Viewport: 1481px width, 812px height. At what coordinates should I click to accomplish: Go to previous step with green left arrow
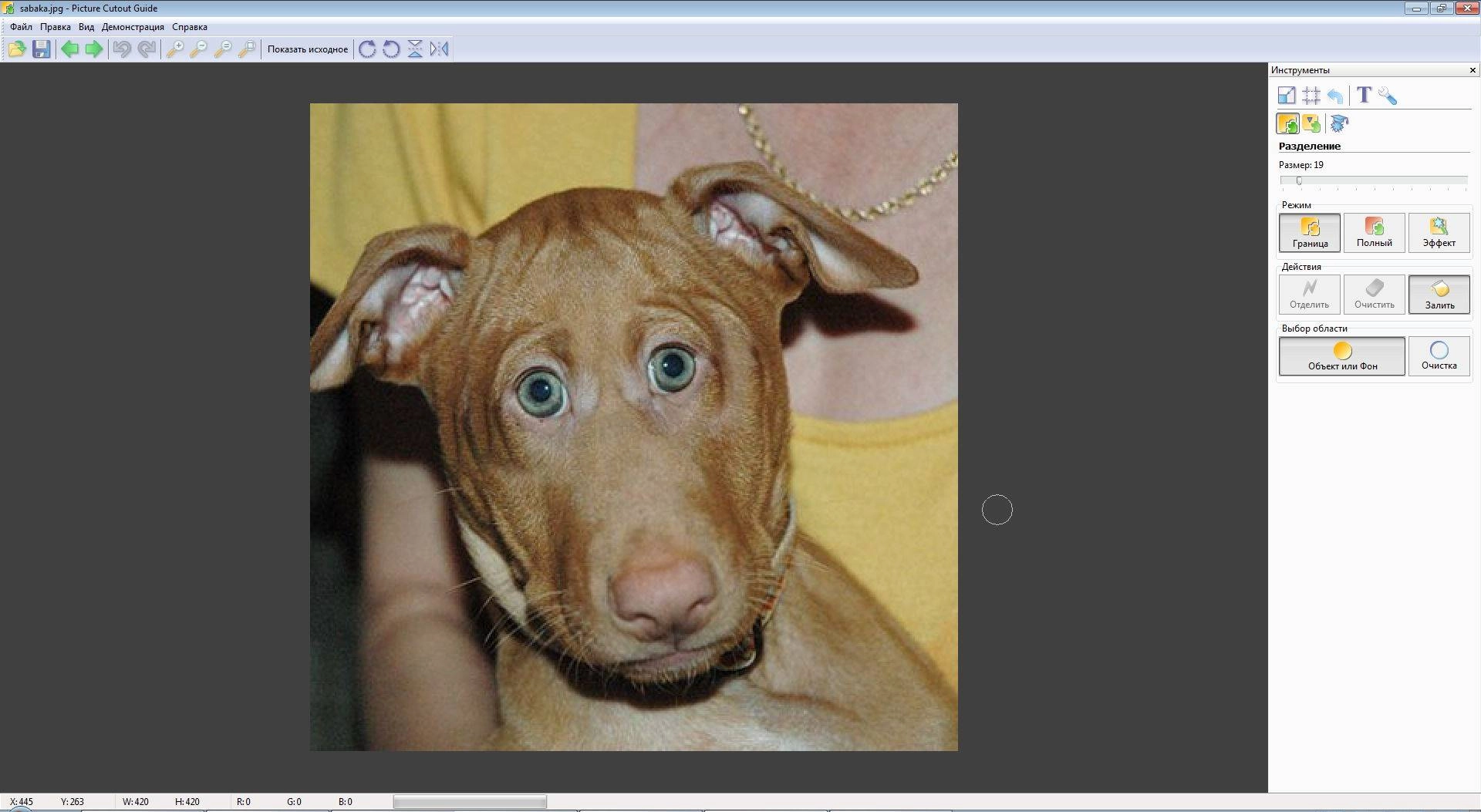coord(70,49)
